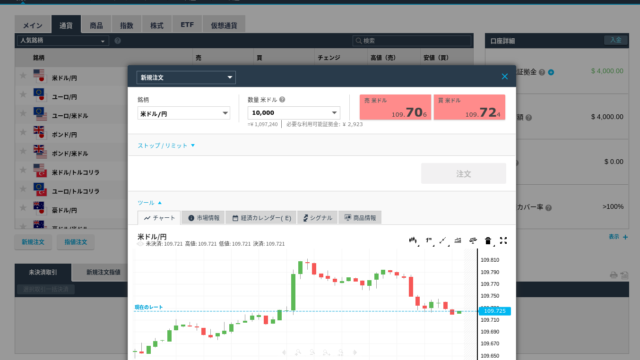The width and height of the screenshot is (640, 360).
Task: Switch to the ETF tab
Action: pyautogui.click(x=187, y=25)
